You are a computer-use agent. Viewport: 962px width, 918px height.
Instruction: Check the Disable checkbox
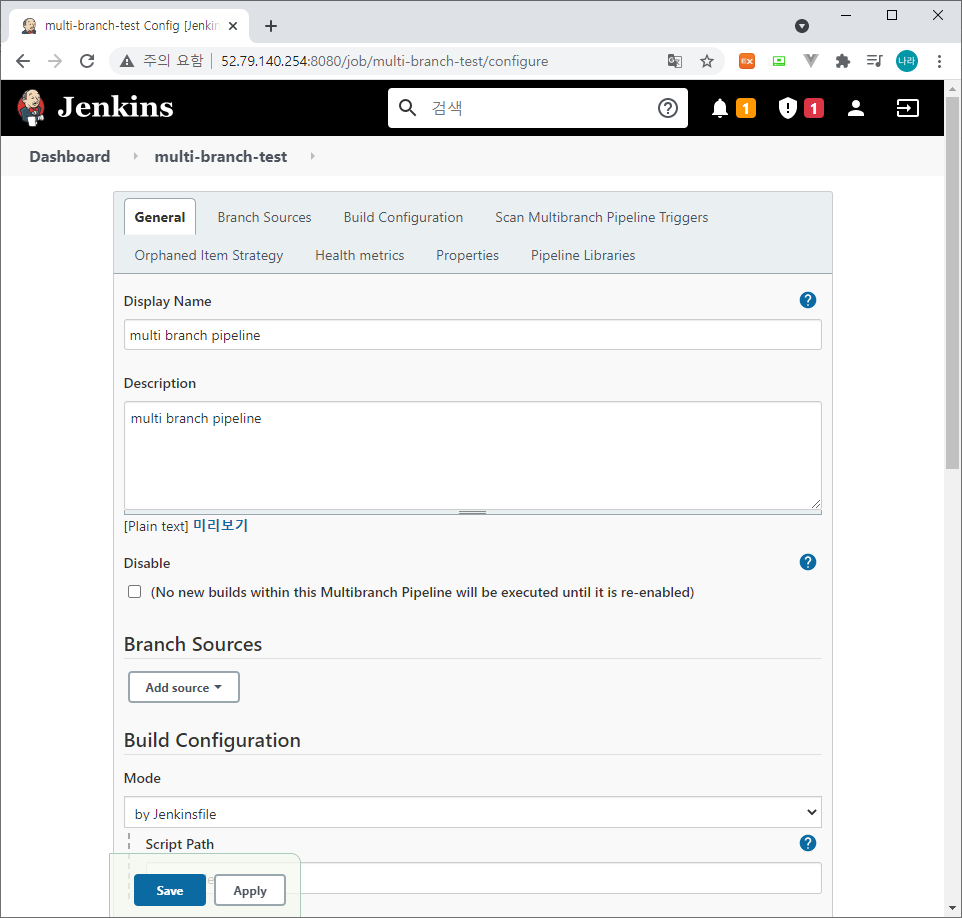(x=134, y=592)
